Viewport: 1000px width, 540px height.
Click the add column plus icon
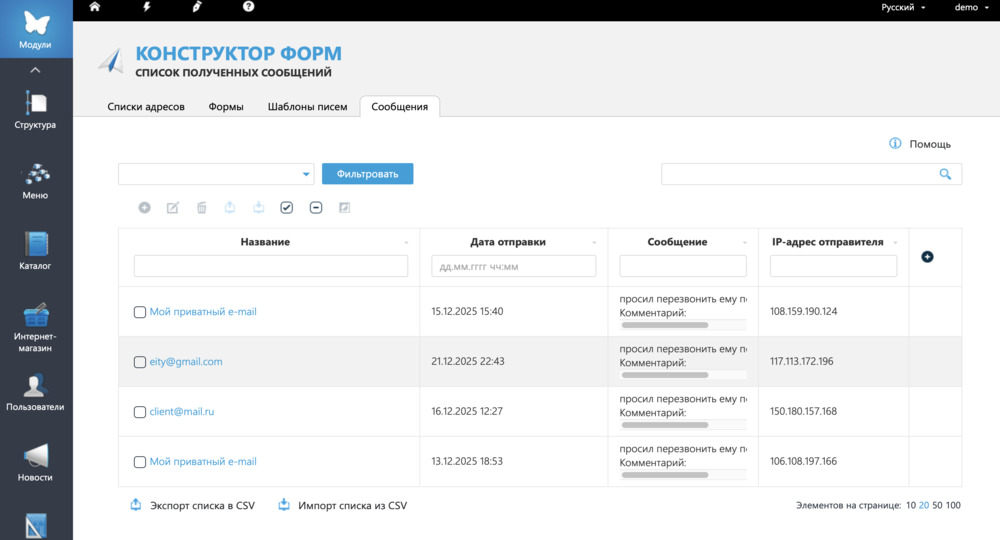pyautogui.click(x=927, y=256)
